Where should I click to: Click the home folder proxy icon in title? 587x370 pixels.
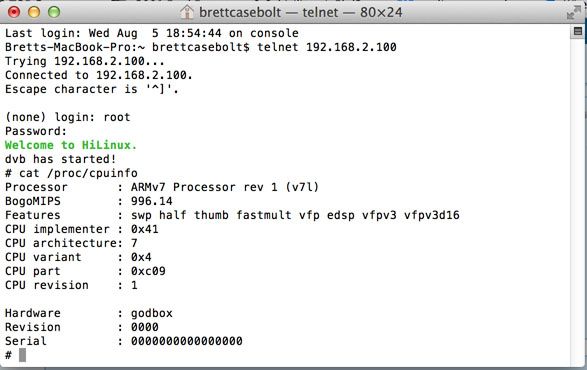coord(186,12)
